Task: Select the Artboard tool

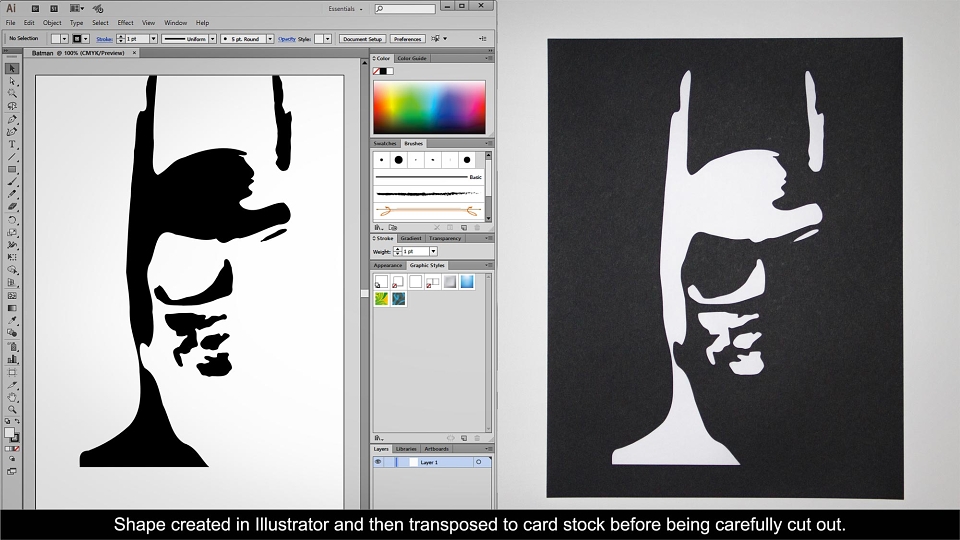Action: [x=12, y=372]
